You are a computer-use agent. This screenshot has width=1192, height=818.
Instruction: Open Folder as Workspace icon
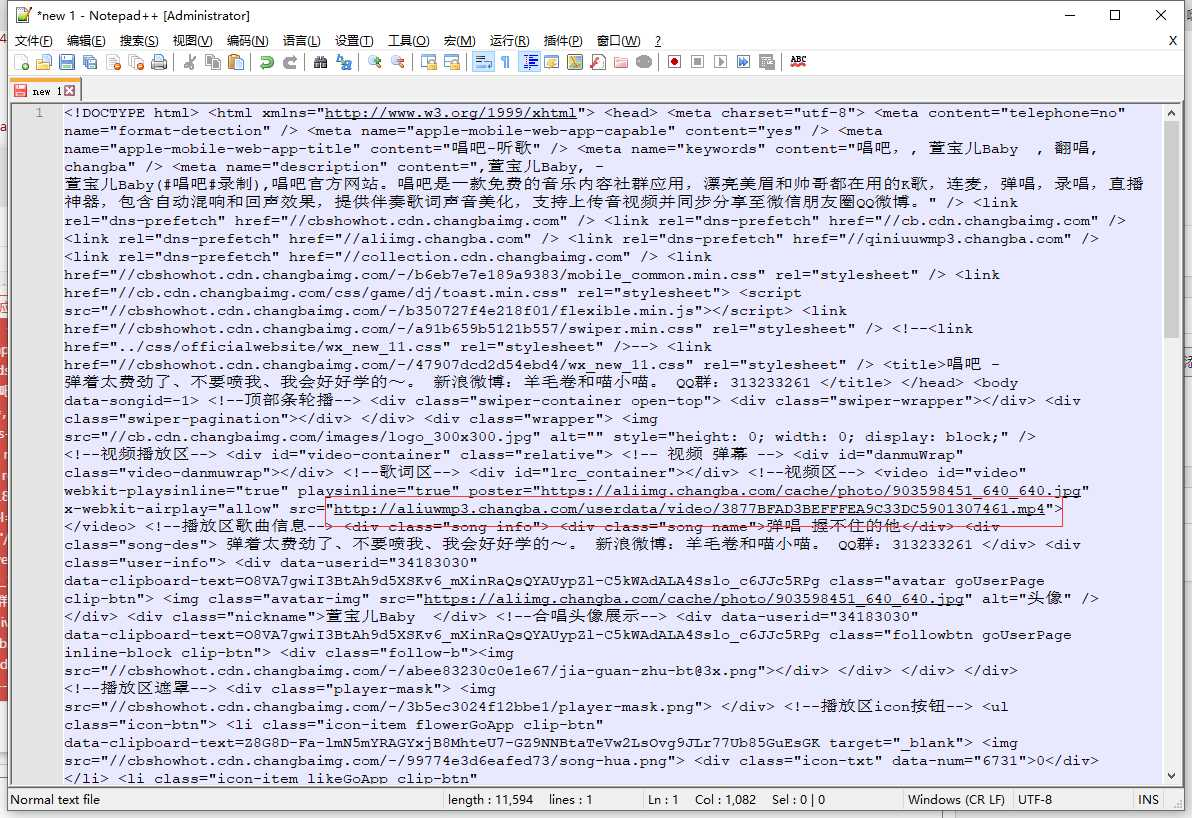click(x=621, y=62)
